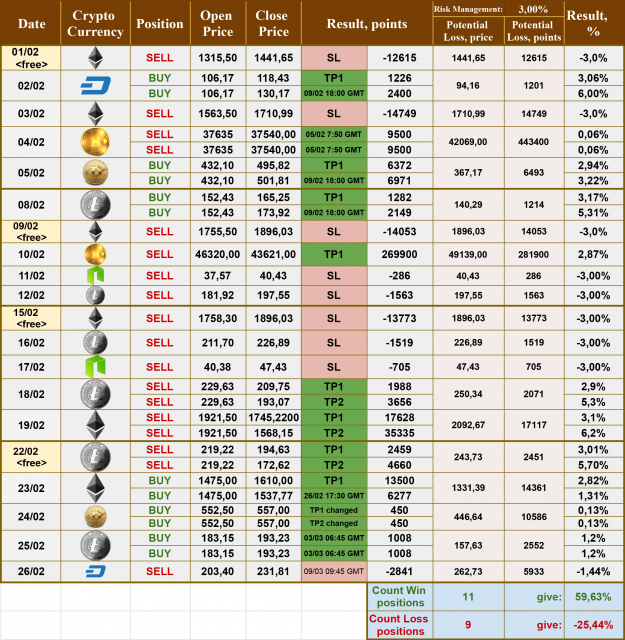Select the gold coin icon for 05/02
Screen dimensions: 625x640
[96, 172]
